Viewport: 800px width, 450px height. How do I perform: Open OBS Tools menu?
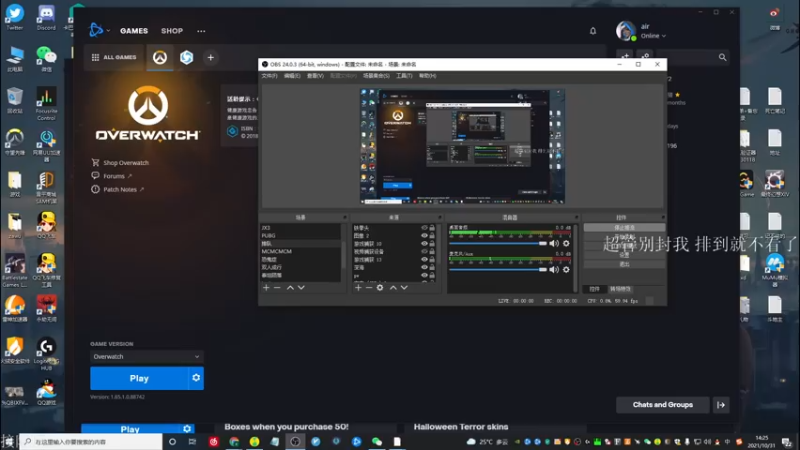404,76
